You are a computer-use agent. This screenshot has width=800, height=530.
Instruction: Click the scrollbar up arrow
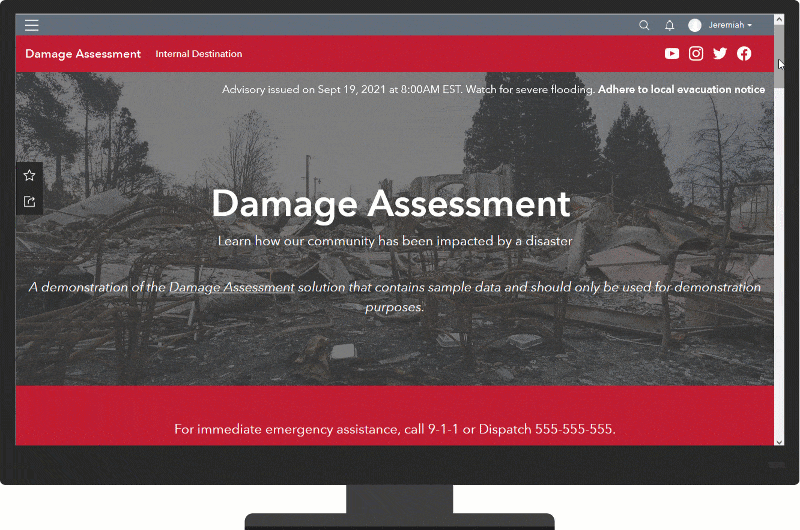(779, 19)
